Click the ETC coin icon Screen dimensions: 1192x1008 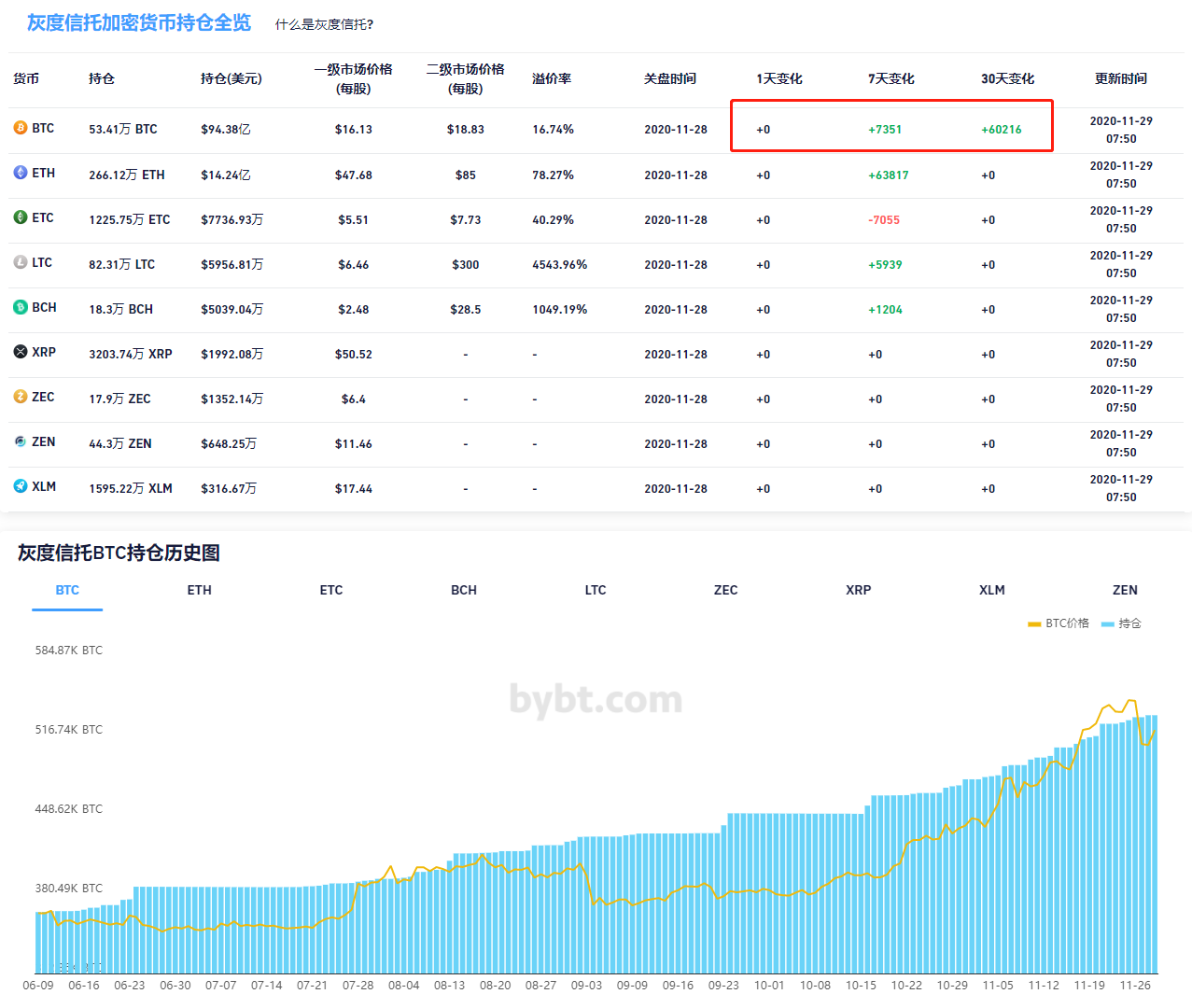point(21,217)
